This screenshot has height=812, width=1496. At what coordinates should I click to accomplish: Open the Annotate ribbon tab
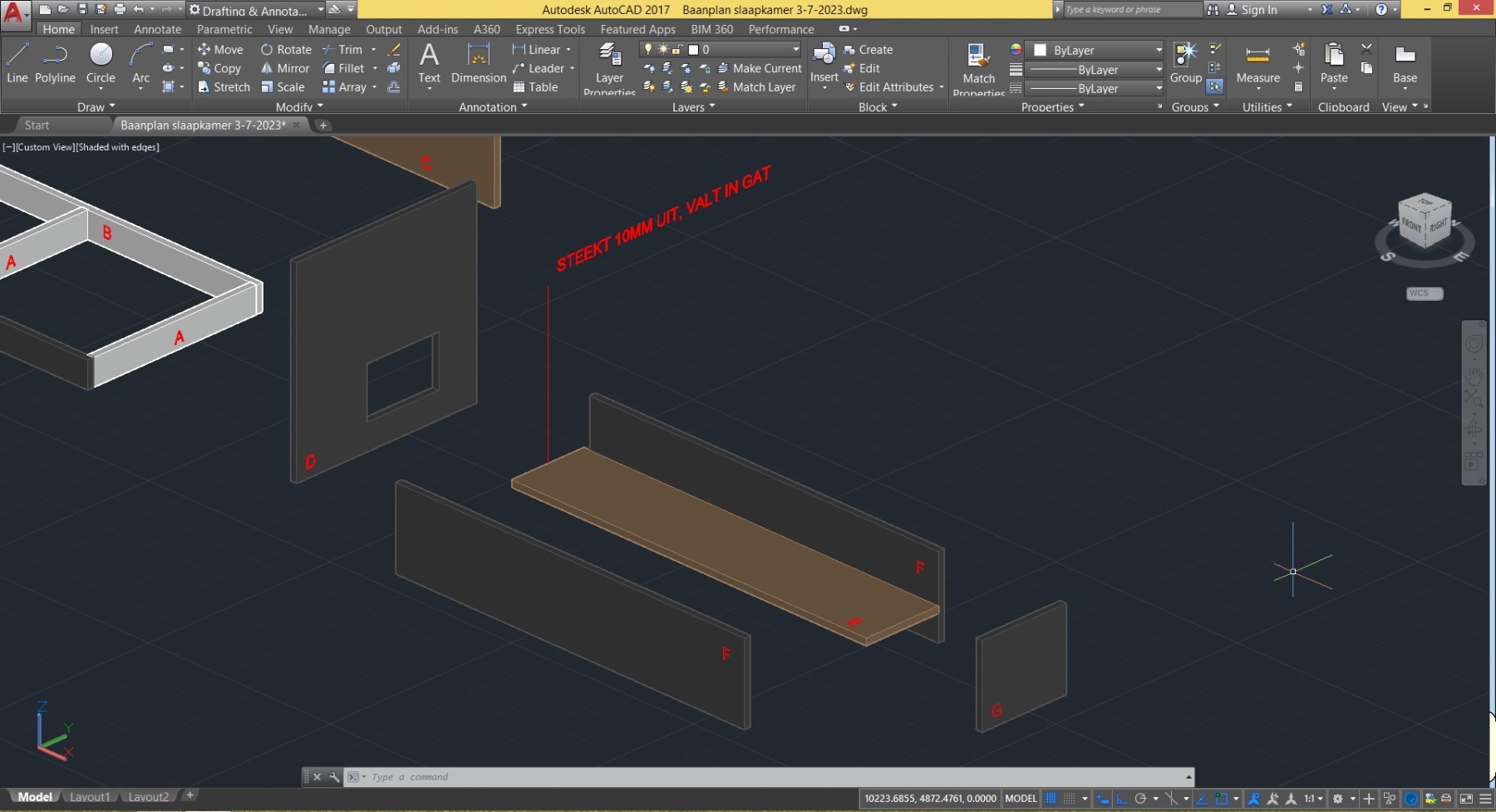point(158,29)
